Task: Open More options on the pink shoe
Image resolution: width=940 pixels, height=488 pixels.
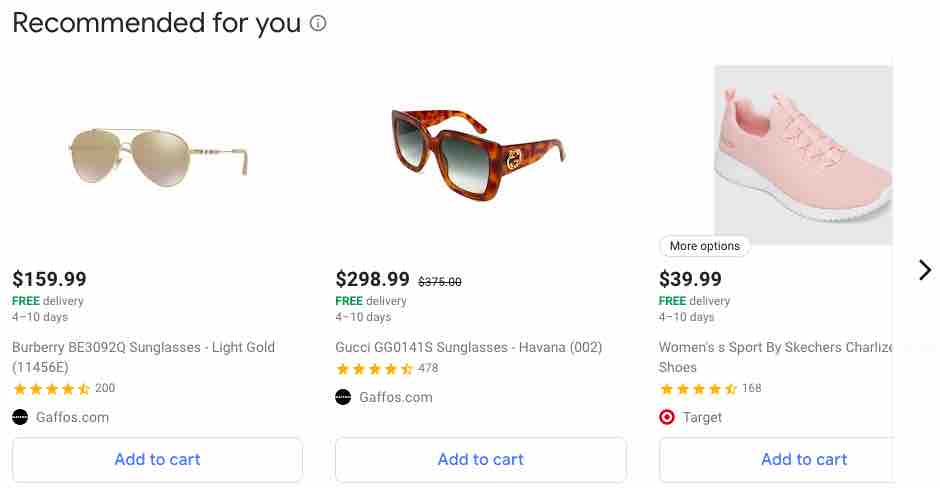Action: pos(704,246)
